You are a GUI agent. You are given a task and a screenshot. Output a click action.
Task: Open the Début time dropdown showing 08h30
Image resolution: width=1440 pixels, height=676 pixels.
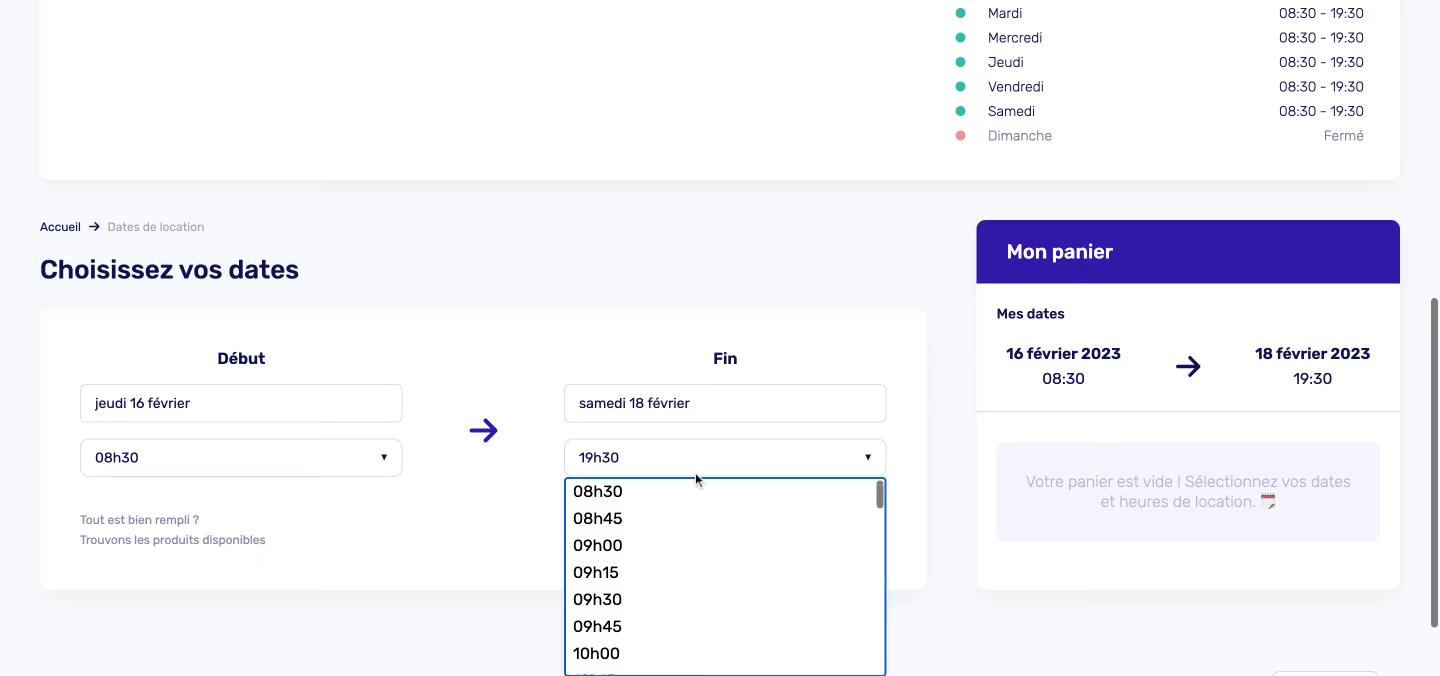pos(241,458)
